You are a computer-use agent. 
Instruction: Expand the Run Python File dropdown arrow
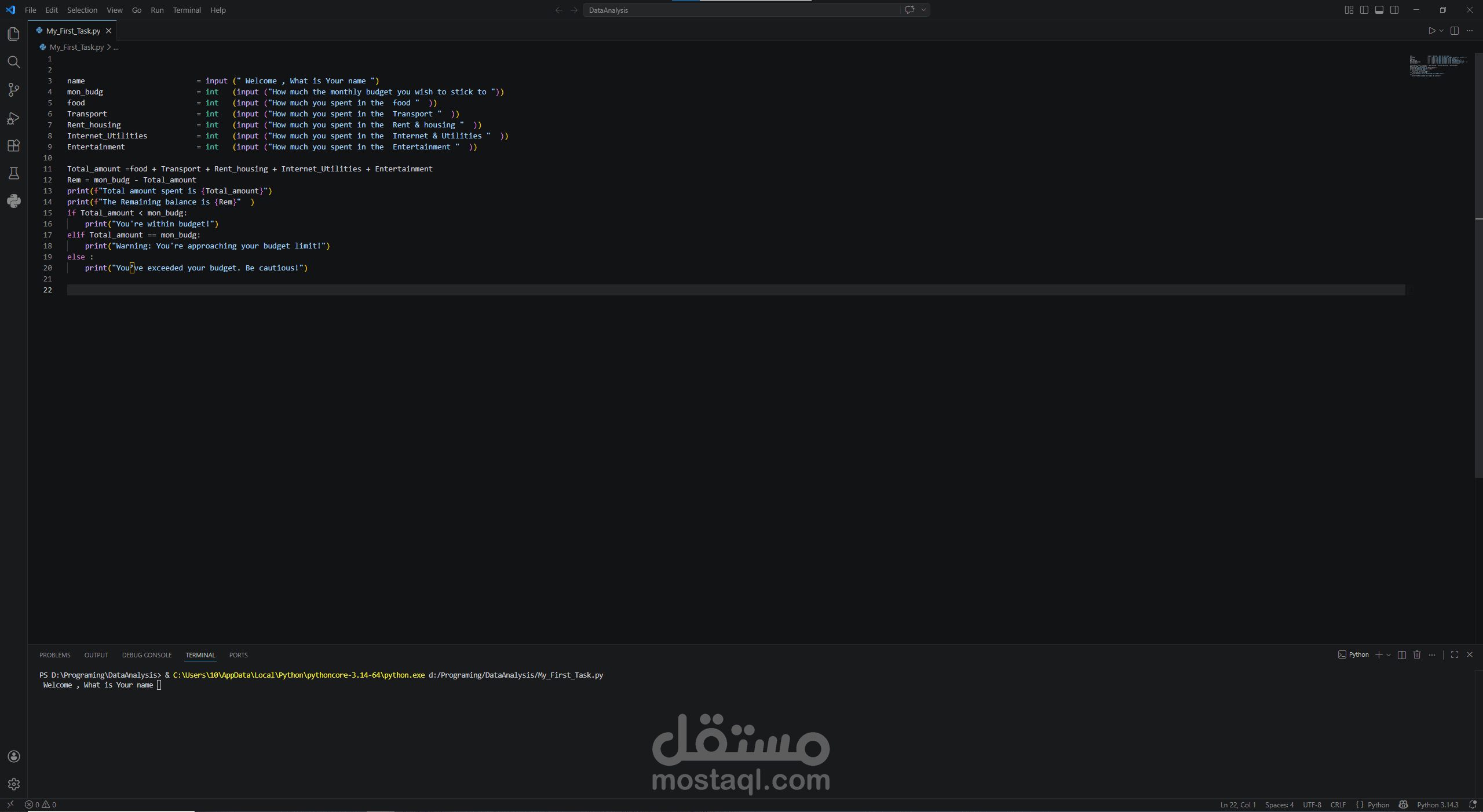(1441, 31)
